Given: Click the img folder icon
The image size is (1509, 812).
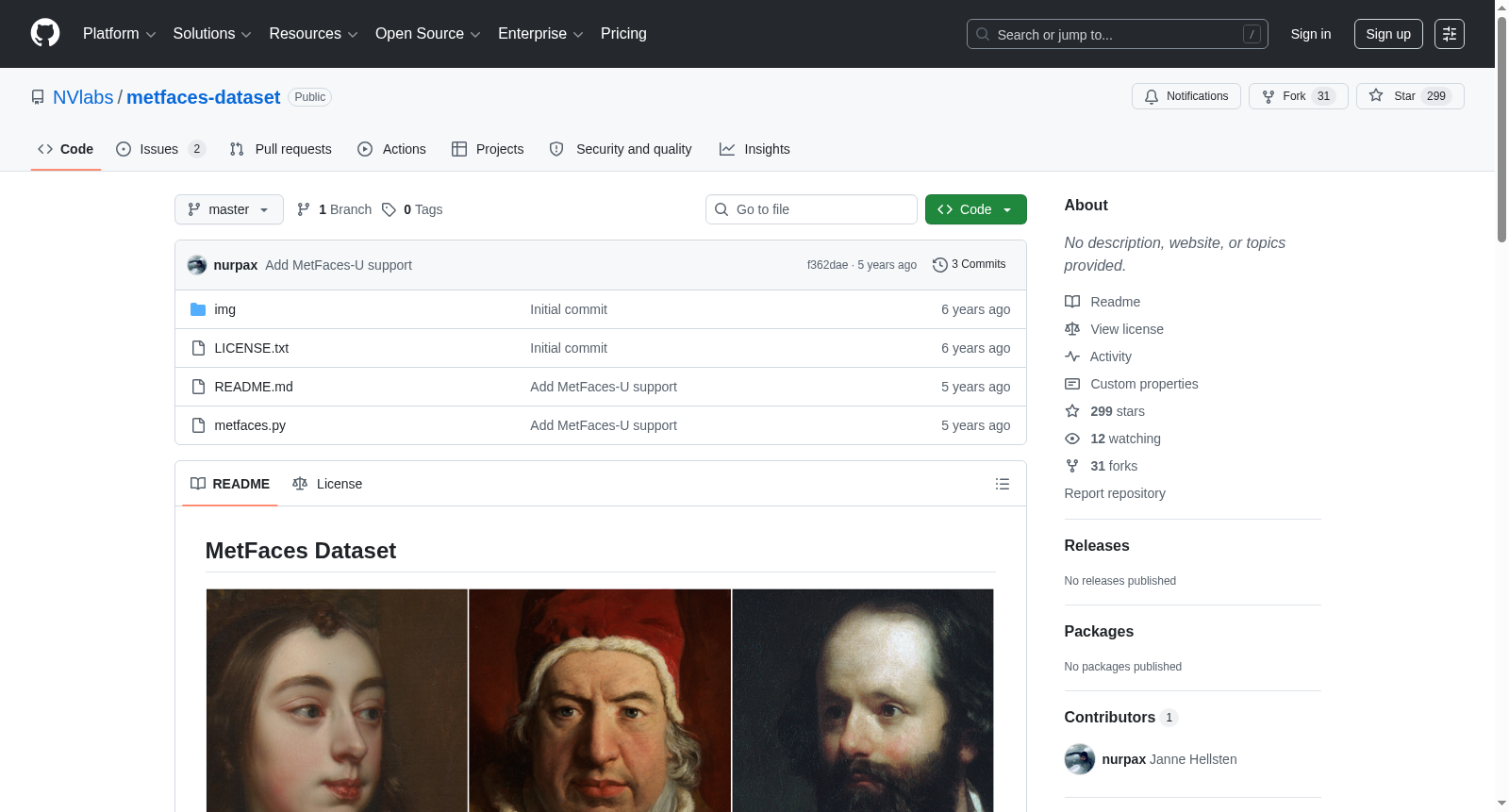Looking at the screenshot, I should coord(198,309).
